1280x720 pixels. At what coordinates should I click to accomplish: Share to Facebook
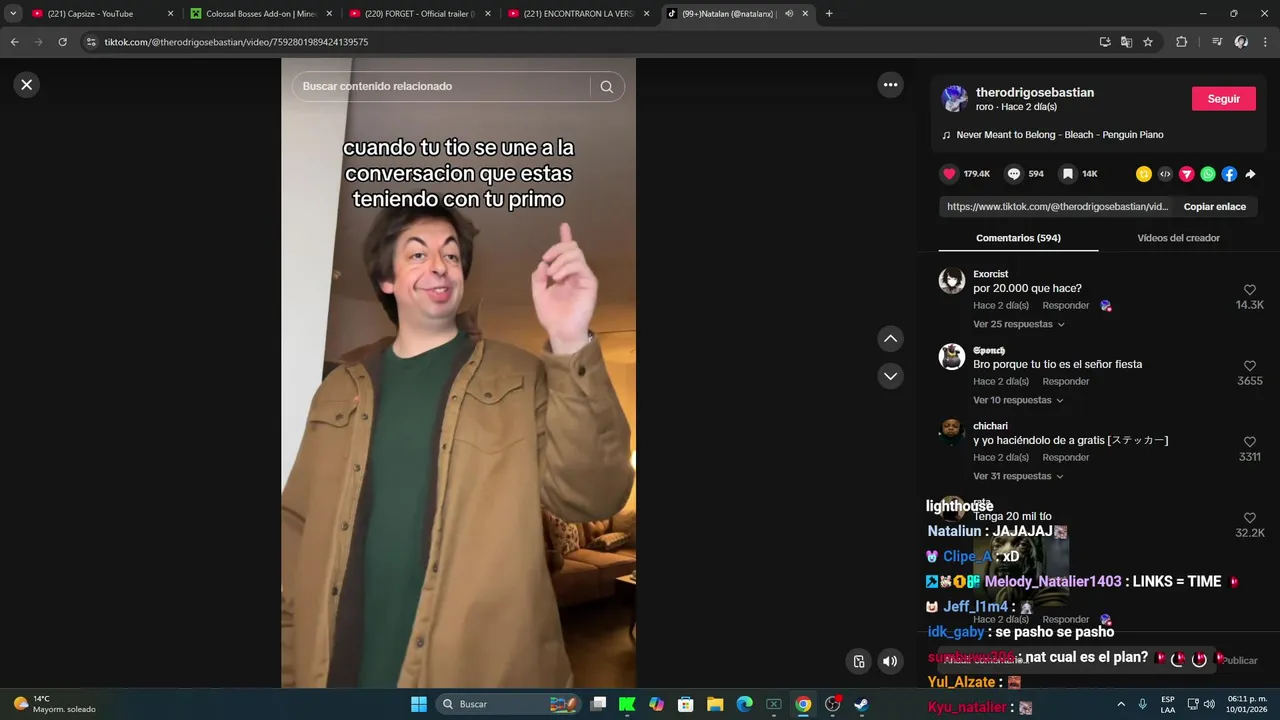[1229, 174]
